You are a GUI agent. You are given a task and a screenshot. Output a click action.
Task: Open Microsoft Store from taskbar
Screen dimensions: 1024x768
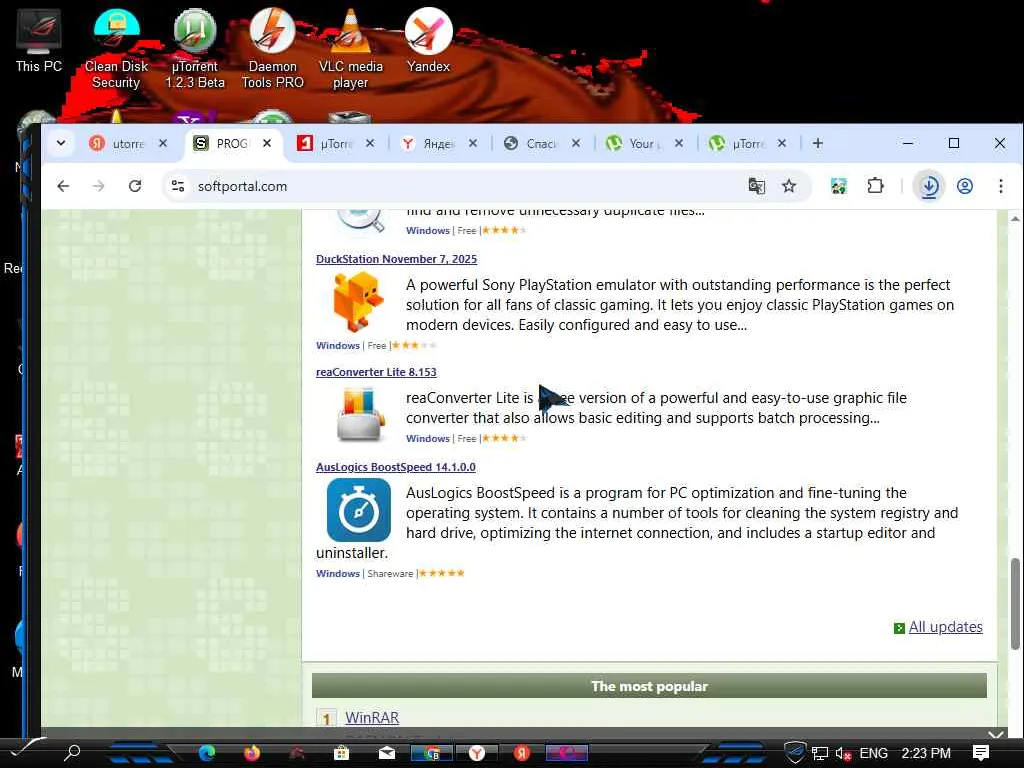point(341,753)
